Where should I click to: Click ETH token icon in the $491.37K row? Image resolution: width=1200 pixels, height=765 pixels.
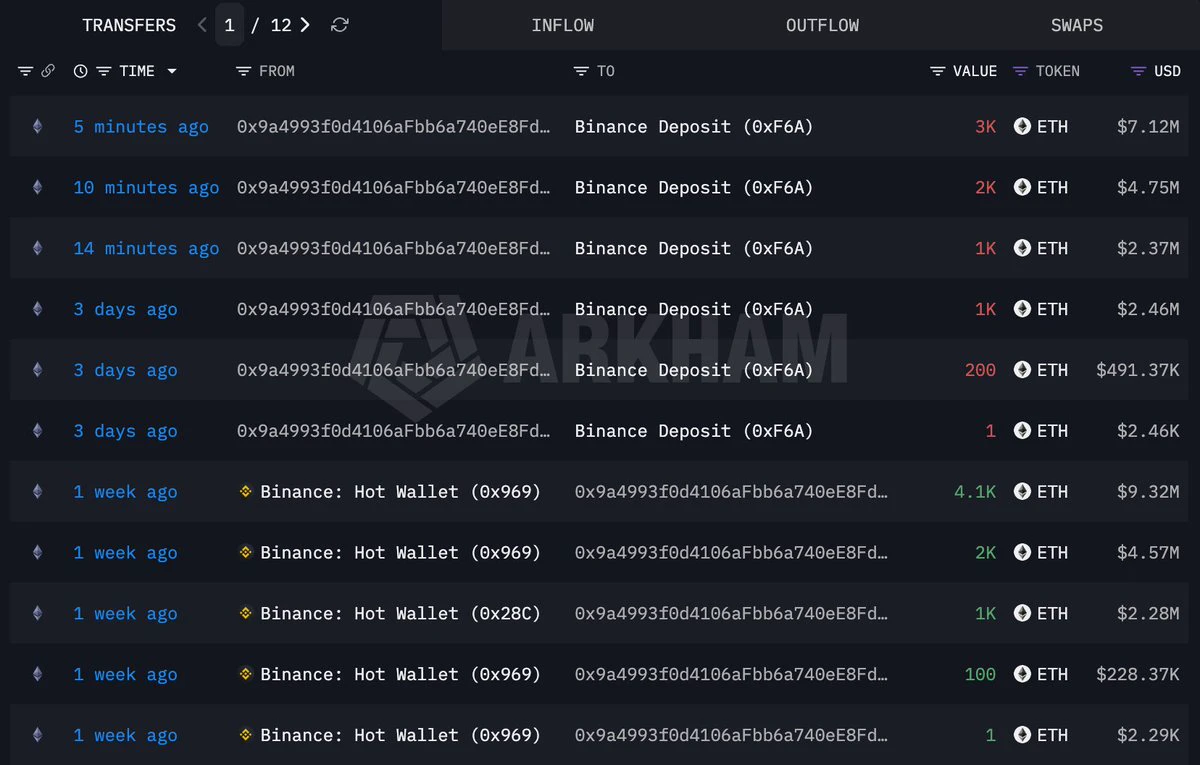coord(1022,370)
